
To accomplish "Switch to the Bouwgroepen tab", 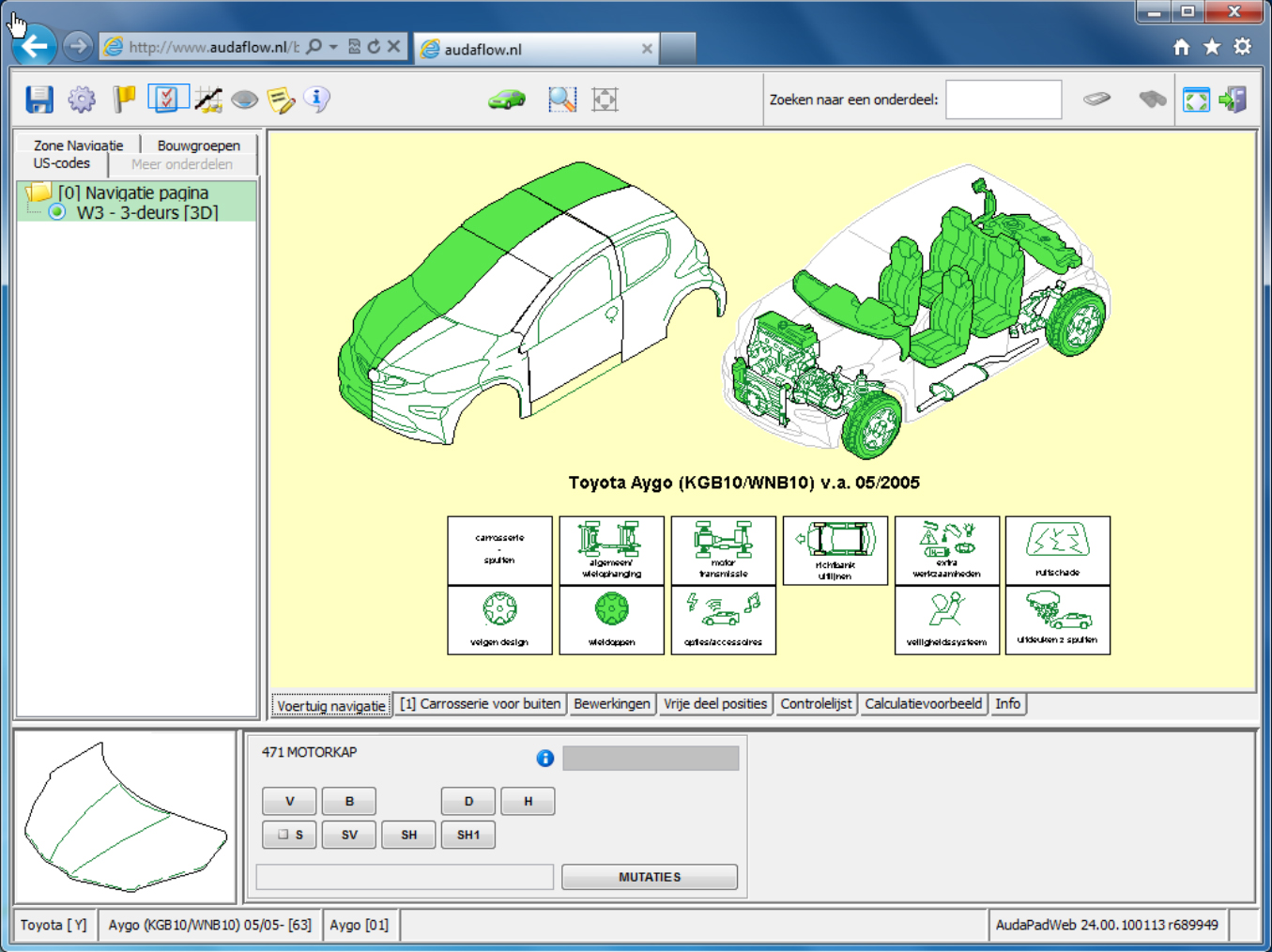I will 198,146.
